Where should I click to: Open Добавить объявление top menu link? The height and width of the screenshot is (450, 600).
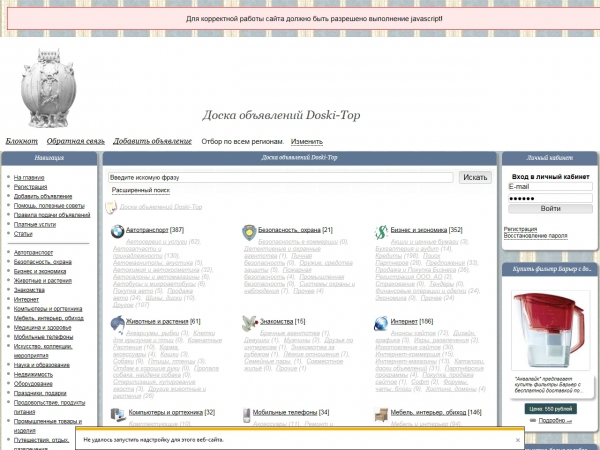pyautogui.click(x=152, y=141)
